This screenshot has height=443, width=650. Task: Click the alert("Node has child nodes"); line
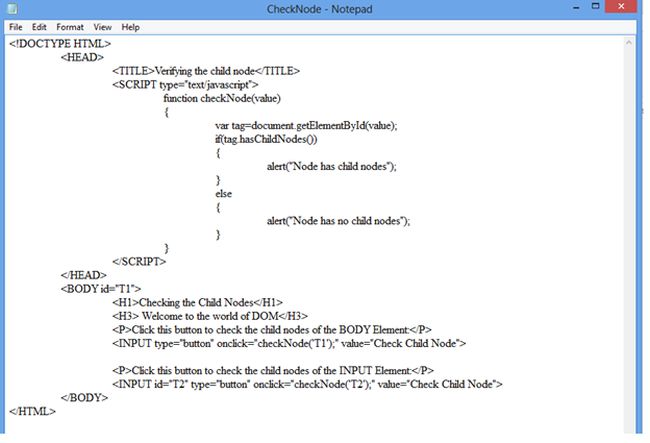click(x=332, y=166)
